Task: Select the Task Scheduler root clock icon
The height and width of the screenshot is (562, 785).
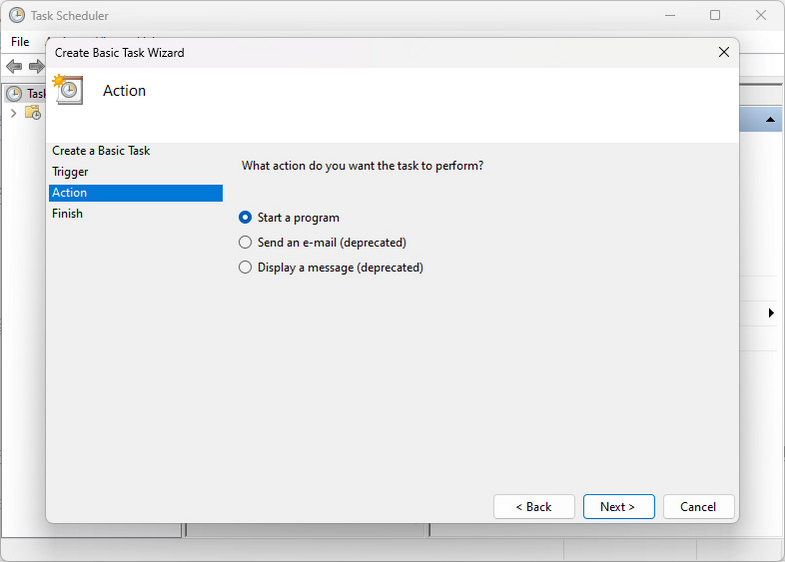Action: (14, 94)
